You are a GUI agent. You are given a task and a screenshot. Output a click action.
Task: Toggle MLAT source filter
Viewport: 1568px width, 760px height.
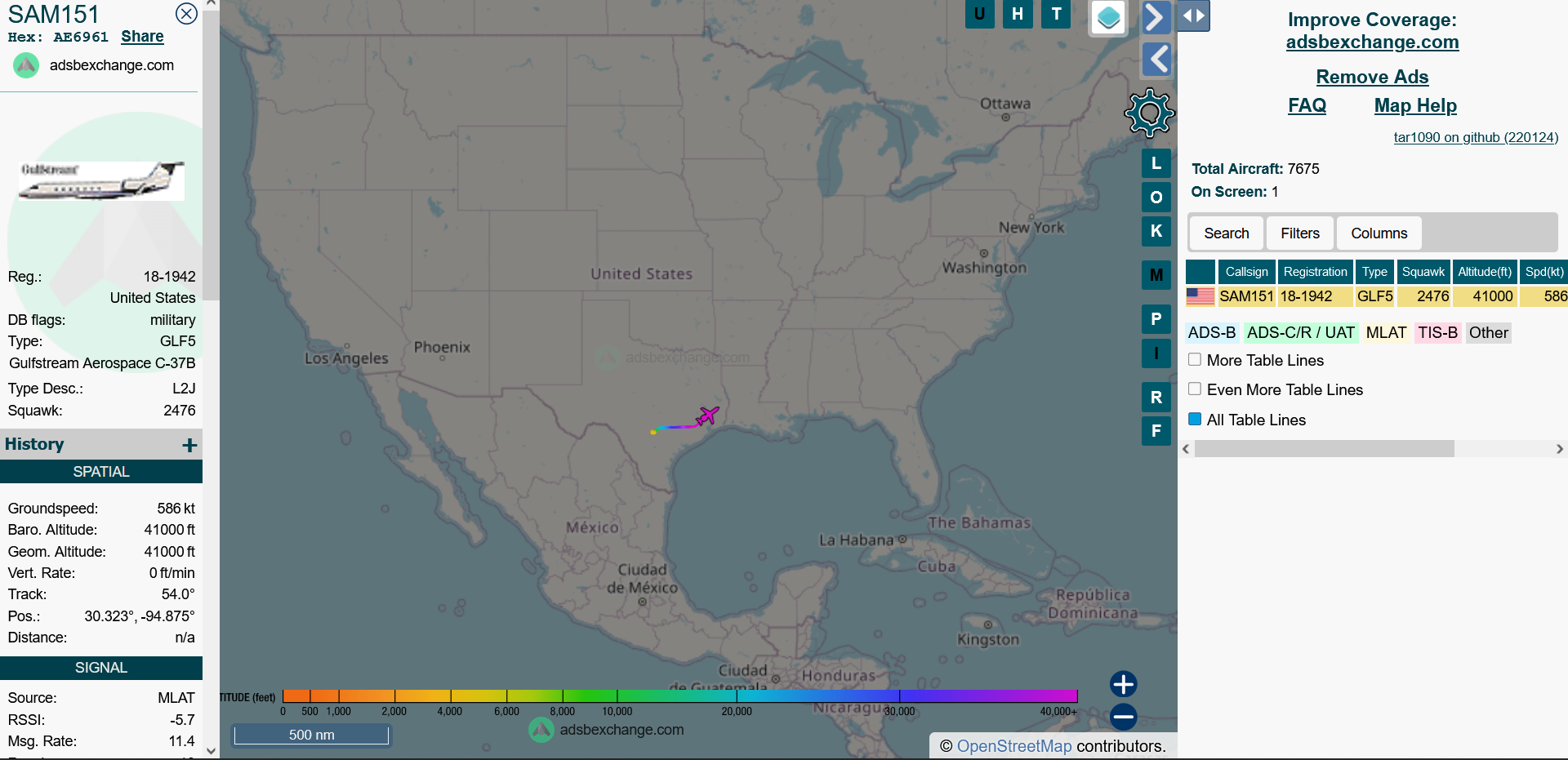(1386, 333)
